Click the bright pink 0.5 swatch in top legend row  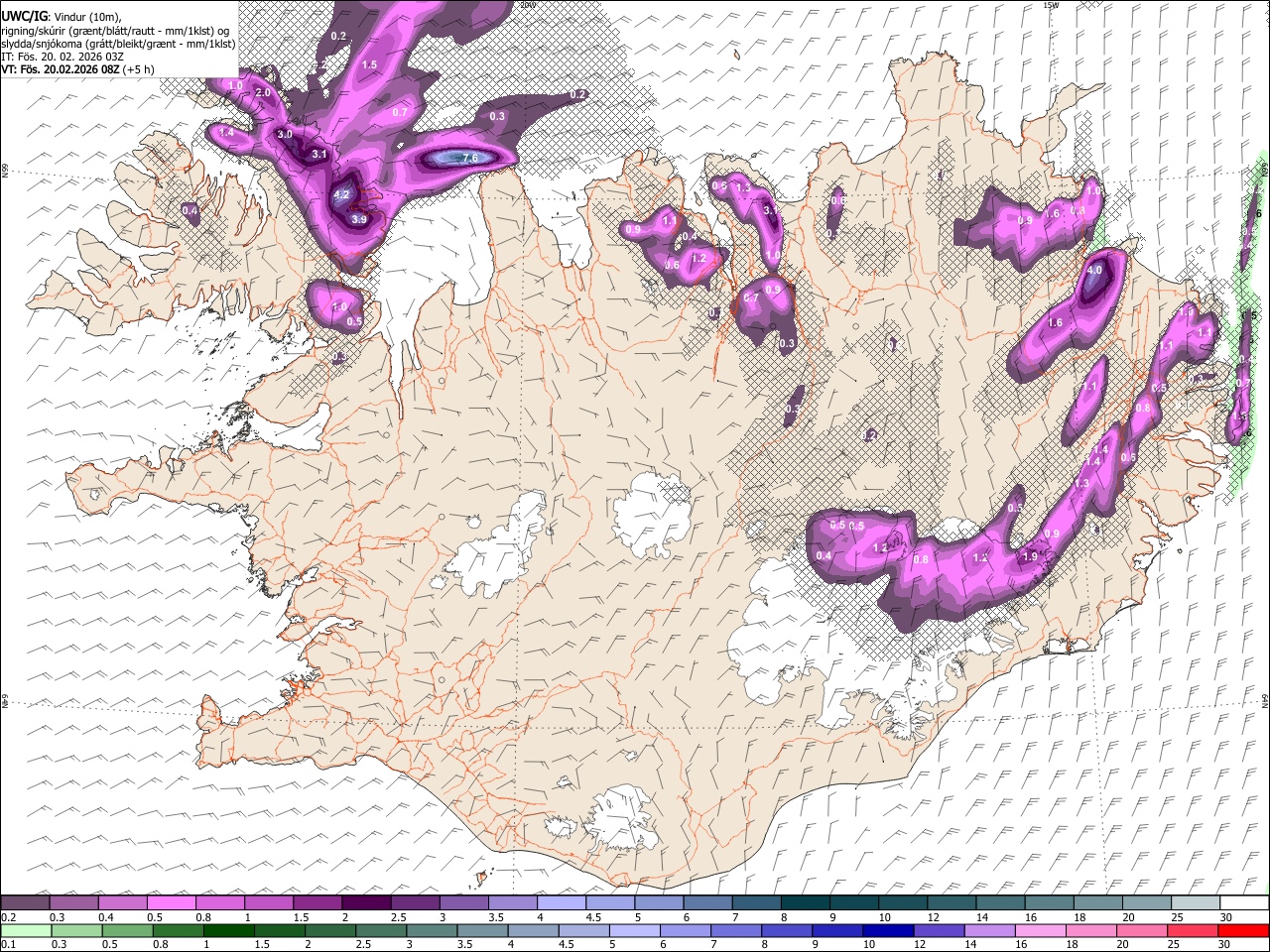coord(171,903)
